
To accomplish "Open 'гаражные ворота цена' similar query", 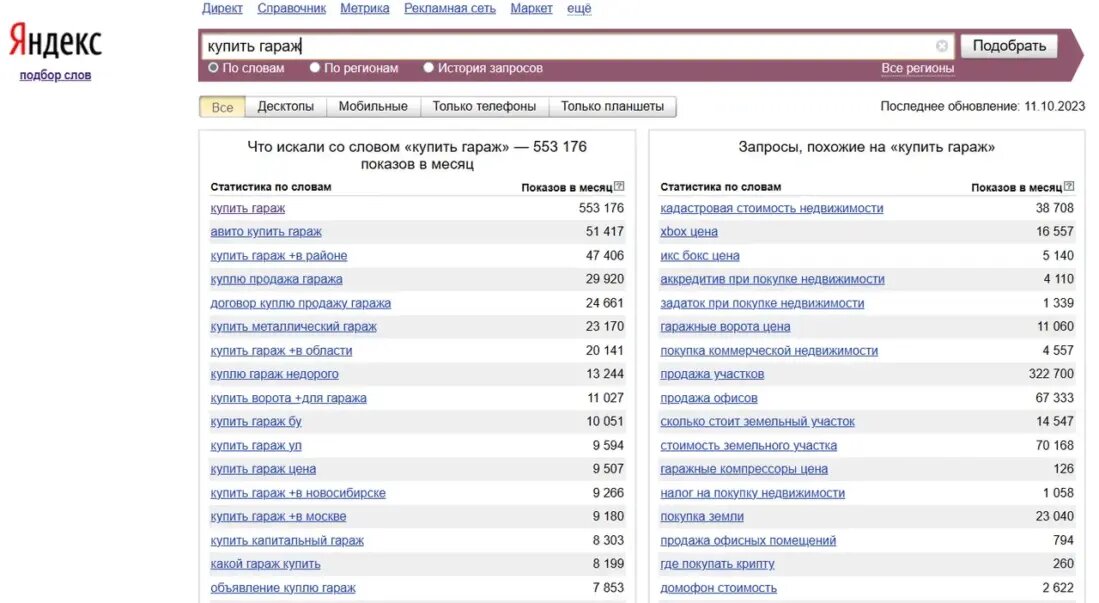I will pos(725,327).
